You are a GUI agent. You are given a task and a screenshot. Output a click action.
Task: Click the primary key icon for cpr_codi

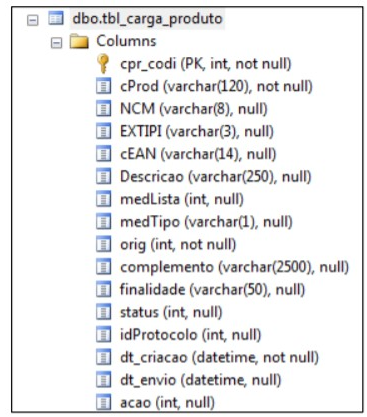[x=103, y=64]
